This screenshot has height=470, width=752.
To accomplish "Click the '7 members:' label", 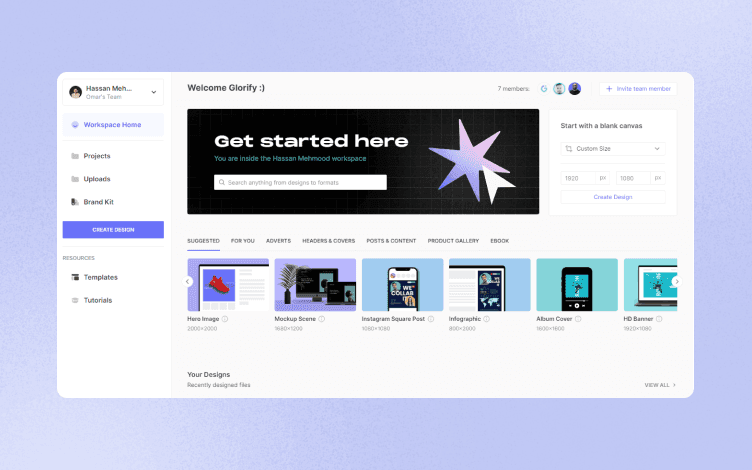I will [513, 89].
